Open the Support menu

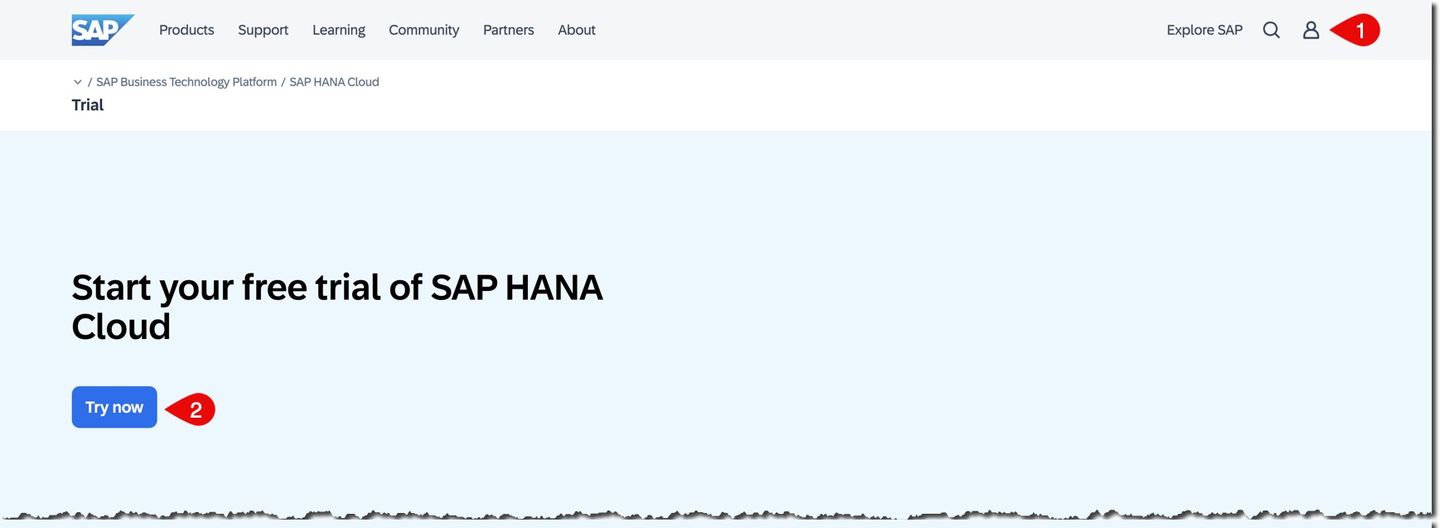click(x=263, y=30)
